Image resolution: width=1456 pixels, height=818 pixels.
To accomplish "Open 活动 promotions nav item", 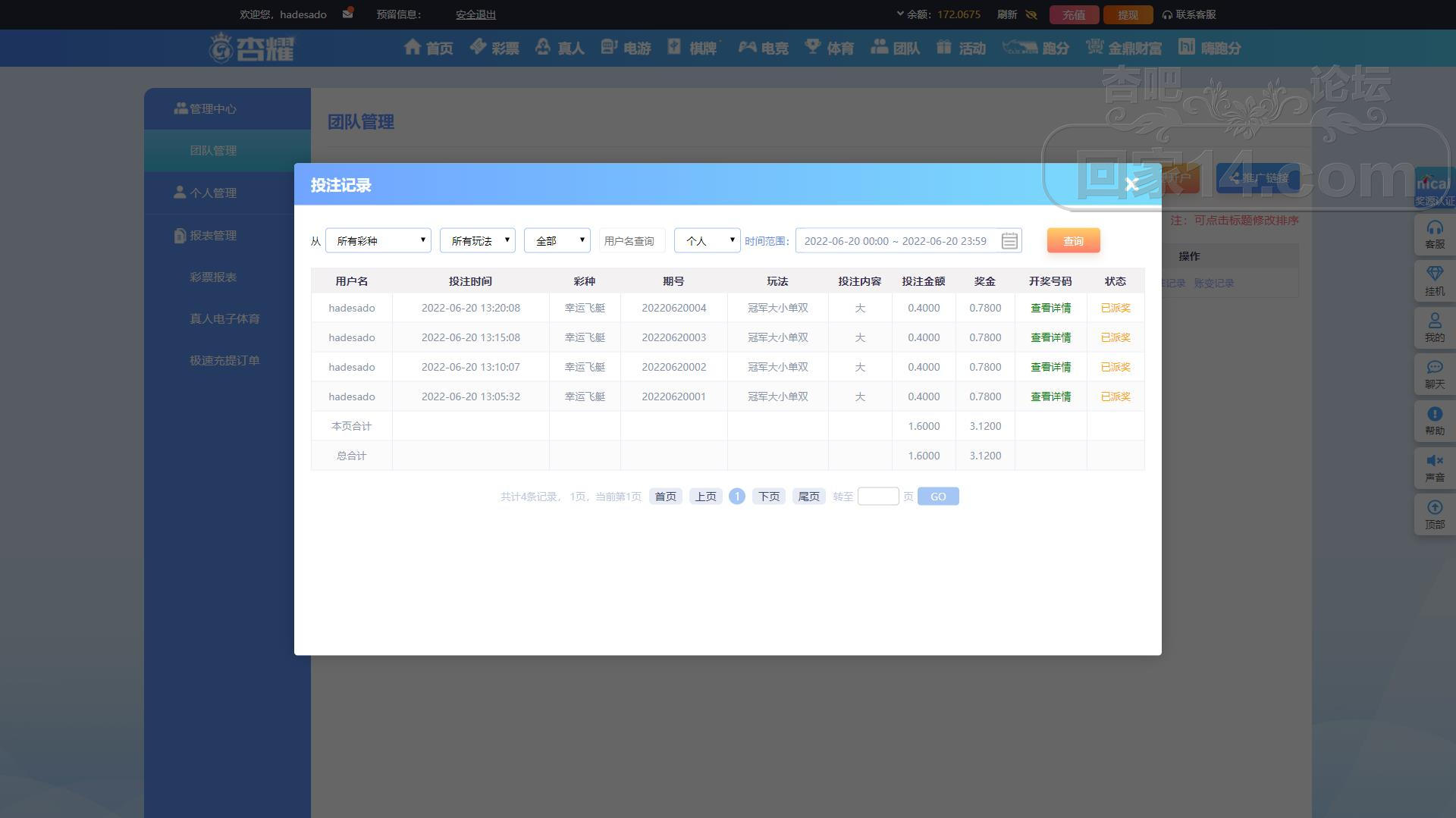I will pyautogui.click(x=961, y=48).
